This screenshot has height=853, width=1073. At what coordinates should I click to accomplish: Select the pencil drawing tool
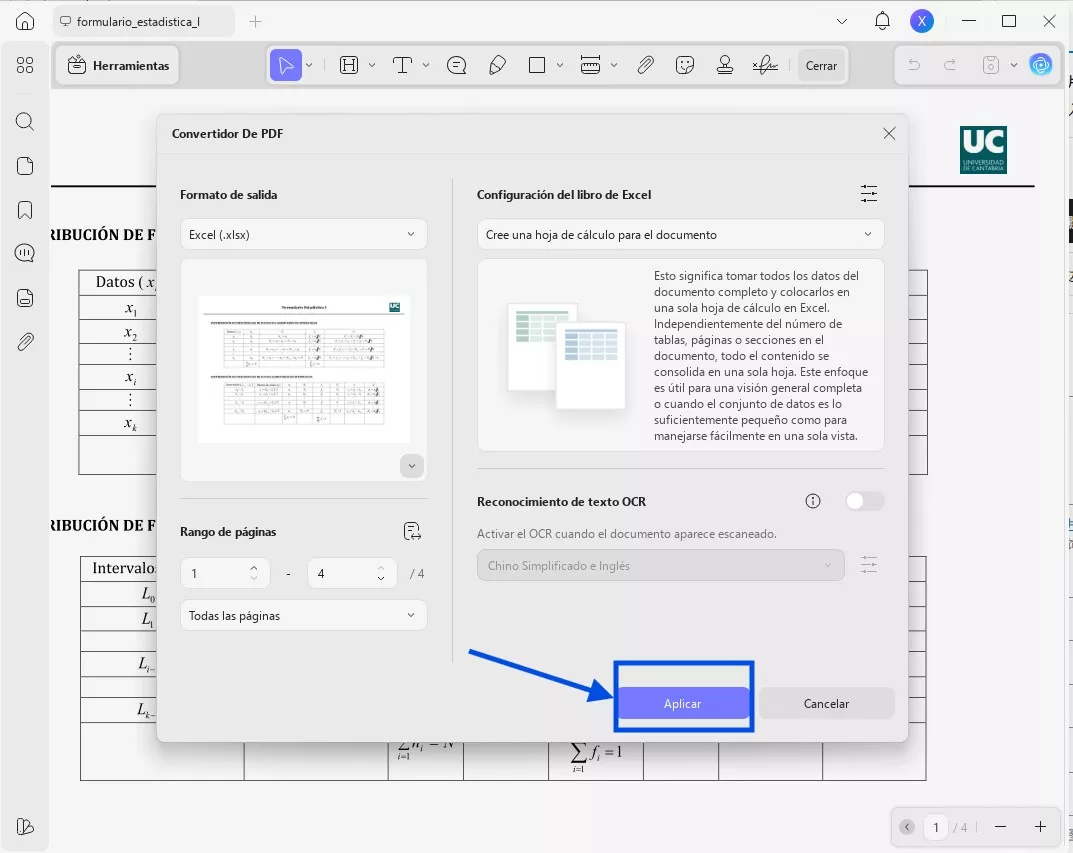[x=497, y=66]
